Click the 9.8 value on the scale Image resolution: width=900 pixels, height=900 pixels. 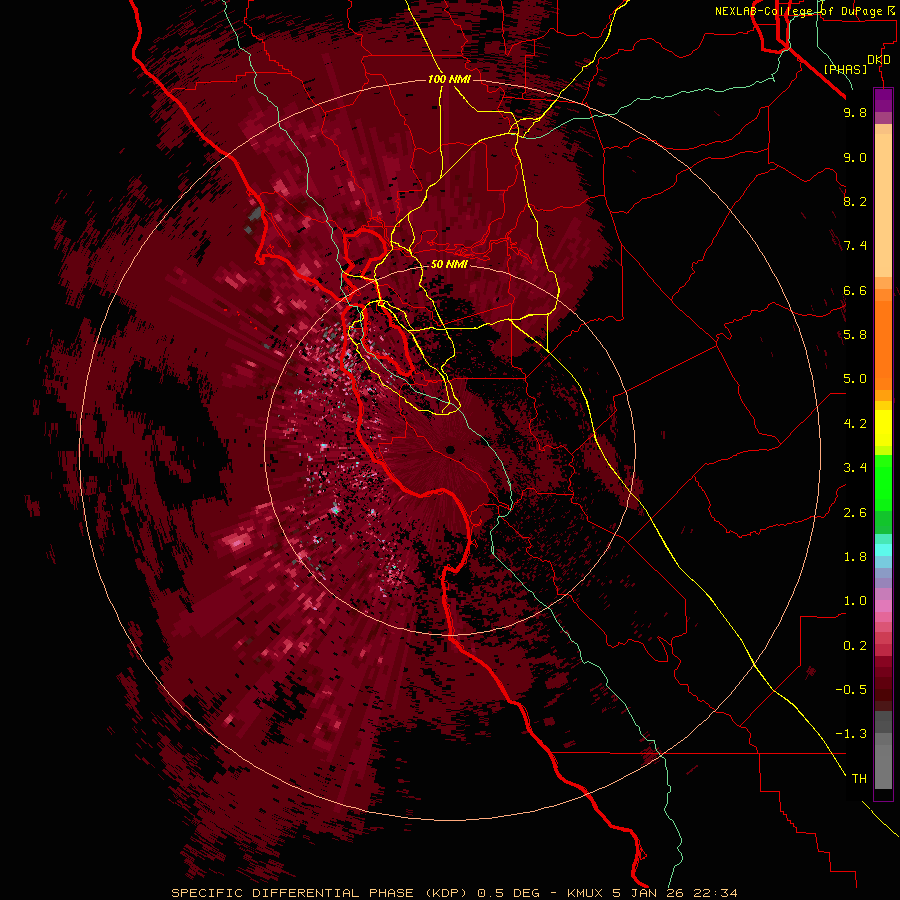855,113
